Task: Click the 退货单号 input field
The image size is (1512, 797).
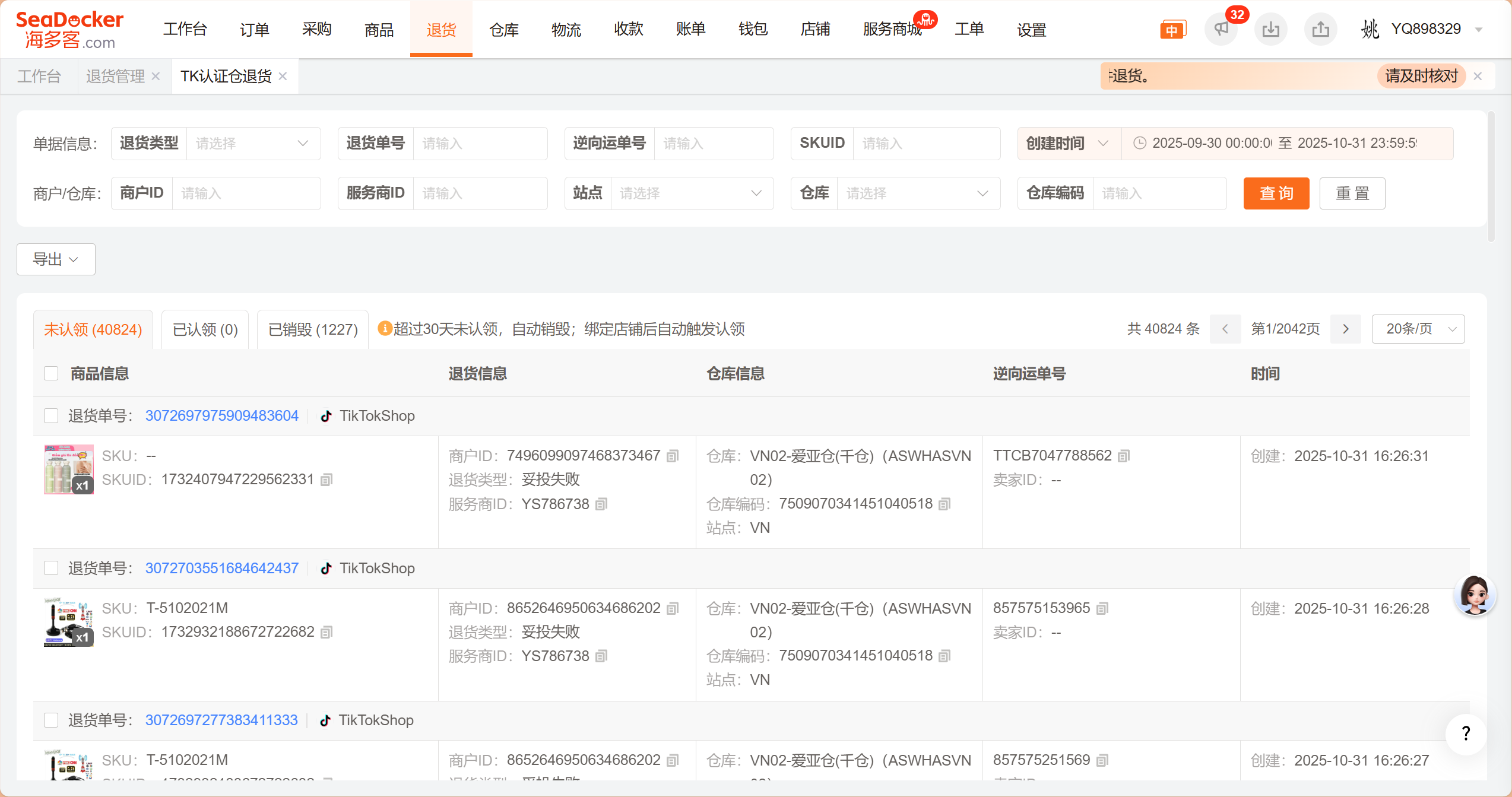Action: [479, 143]
